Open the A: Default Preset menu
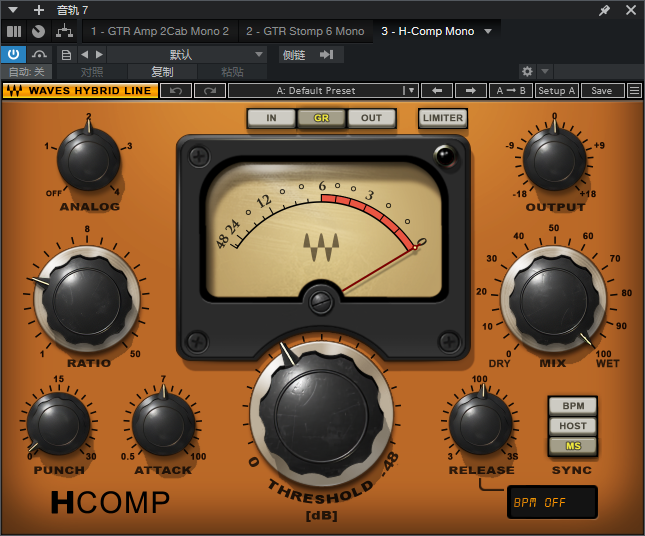The height and width of the screenshot is (536, 645). point(316,90)
